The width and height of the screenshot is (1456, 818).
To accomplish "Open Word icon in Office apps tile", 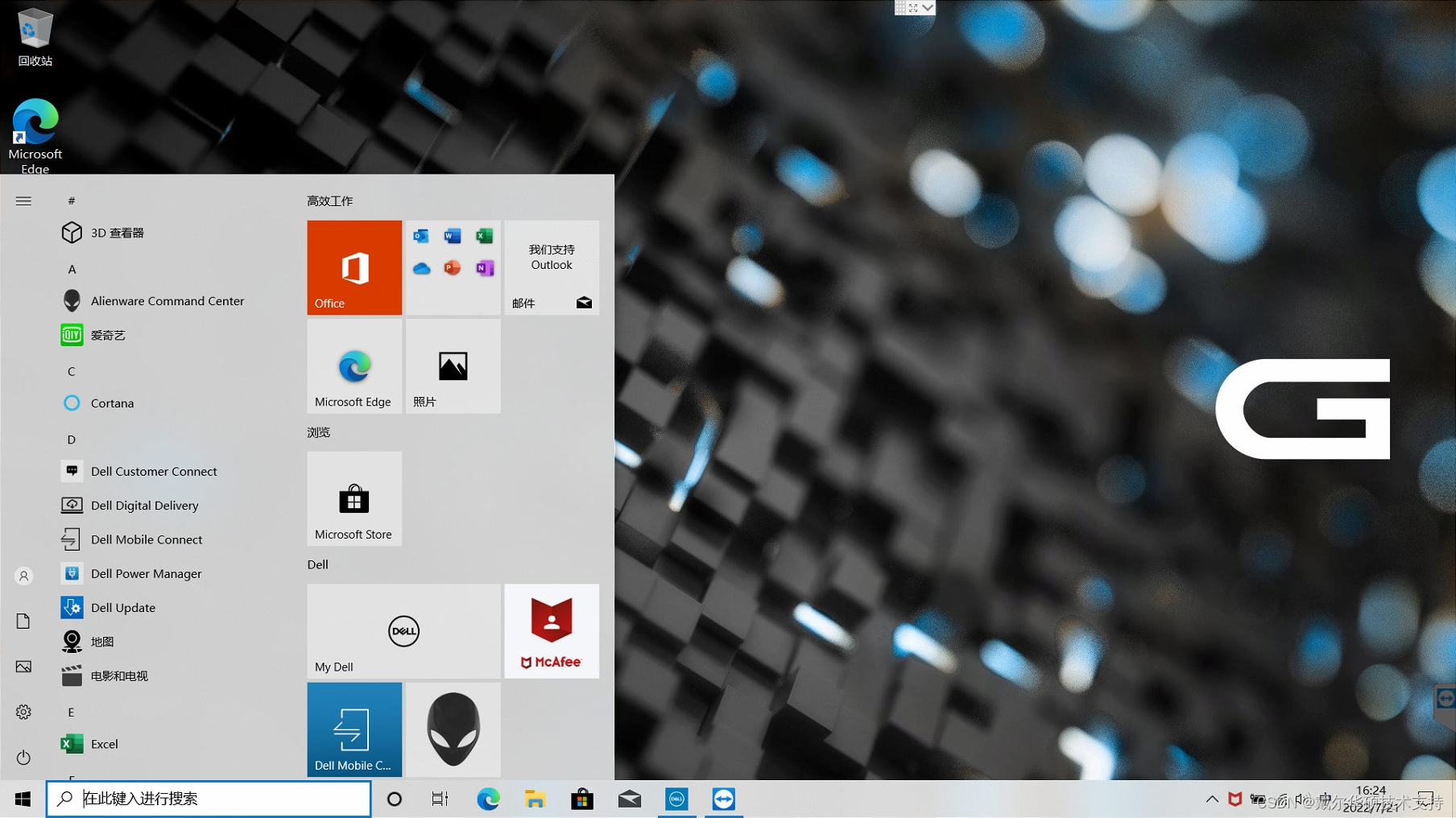I will pyautogui.click(x=453, y=236).
